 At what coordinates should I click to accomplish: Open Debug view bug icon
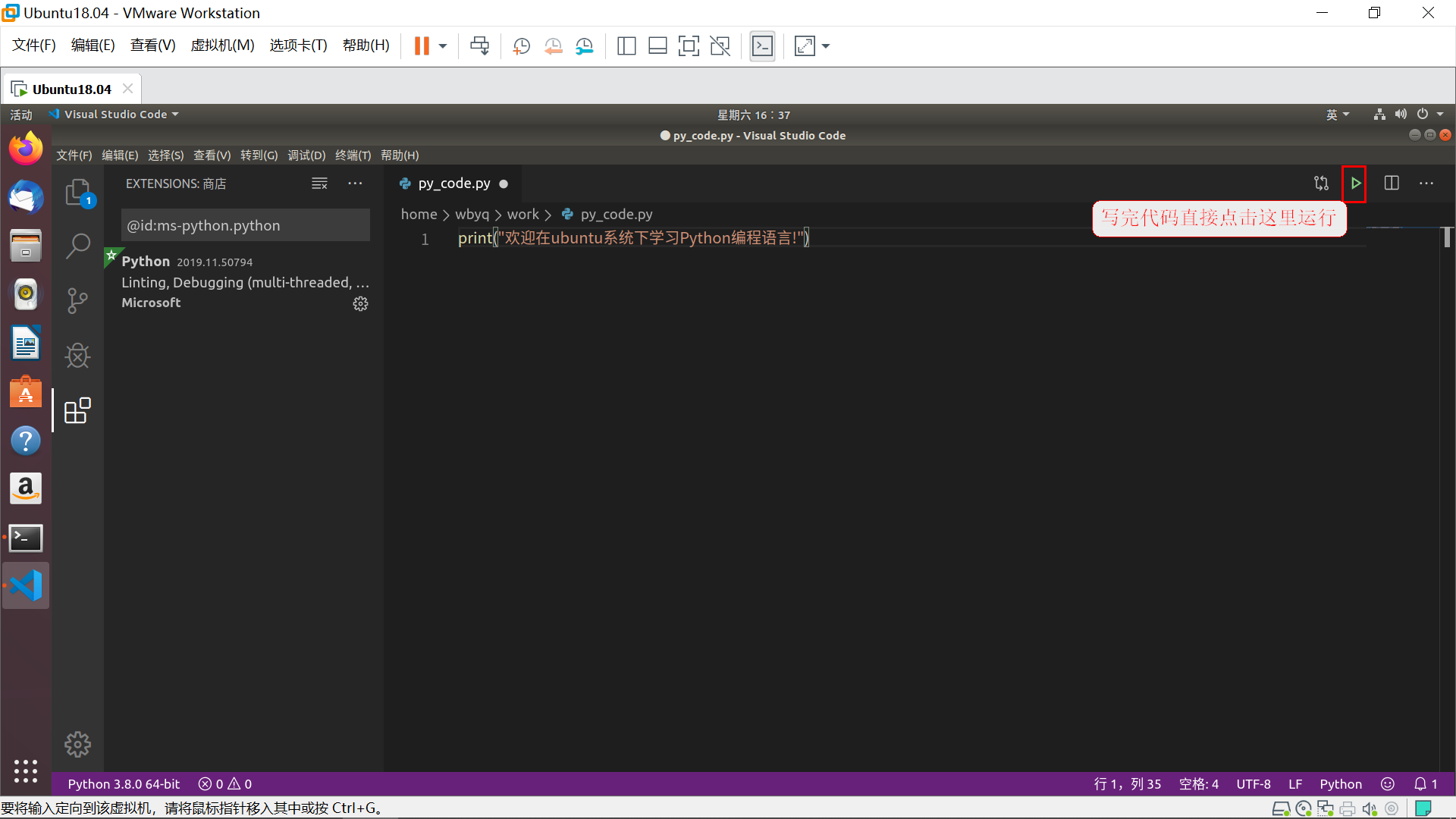pyautogui.click(x=77, y=355)
